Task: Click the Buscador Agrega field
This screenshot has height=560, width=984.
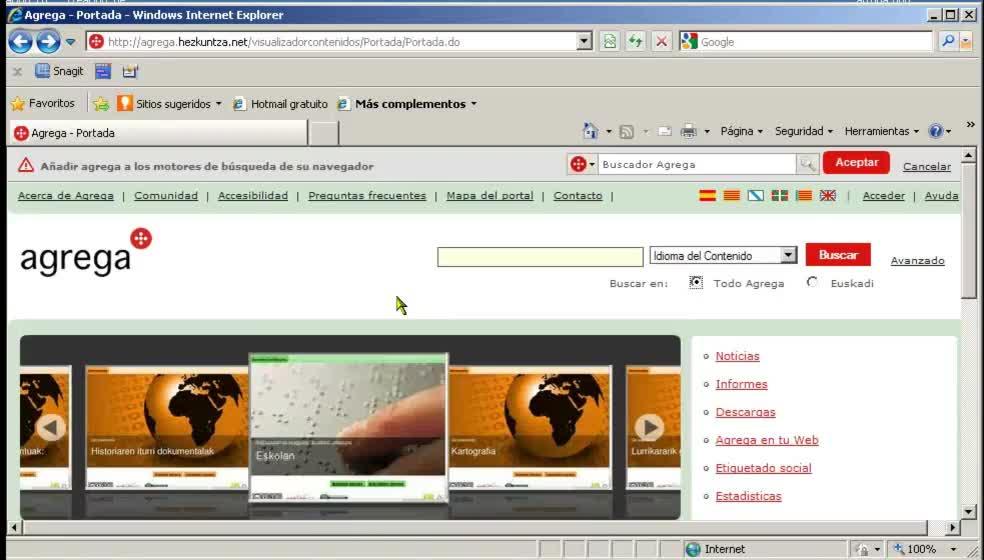Action: pos(697,164)
